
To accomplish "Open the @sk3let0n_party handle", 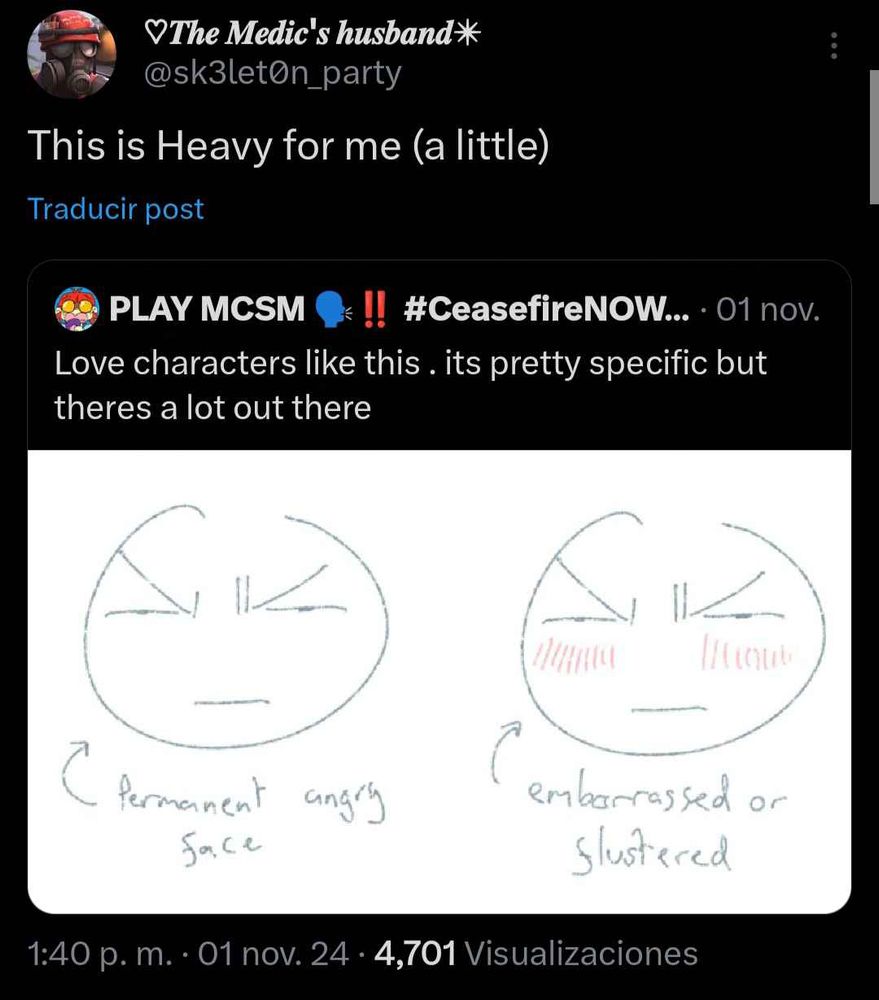I will [x=273, y=73].
